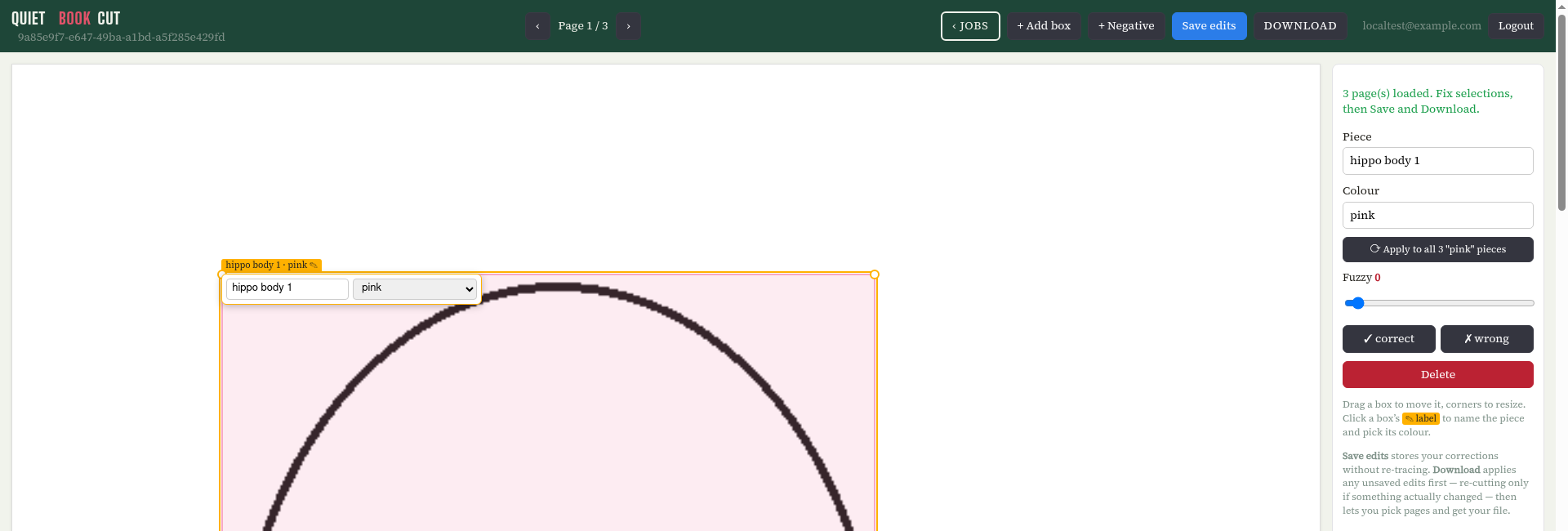Click the Quiet Book Cut logo

pos(65,18)
